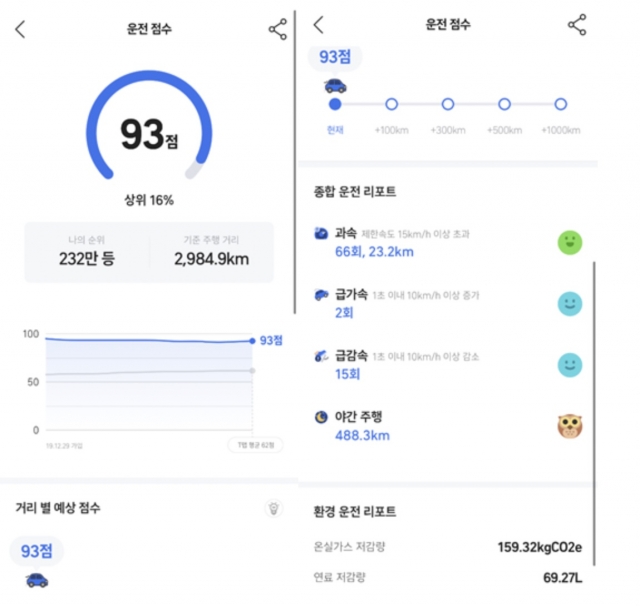Tap the right screen's vertical scrollbar
This screenshot has width=640, height=606.
(x=594, y=414)
